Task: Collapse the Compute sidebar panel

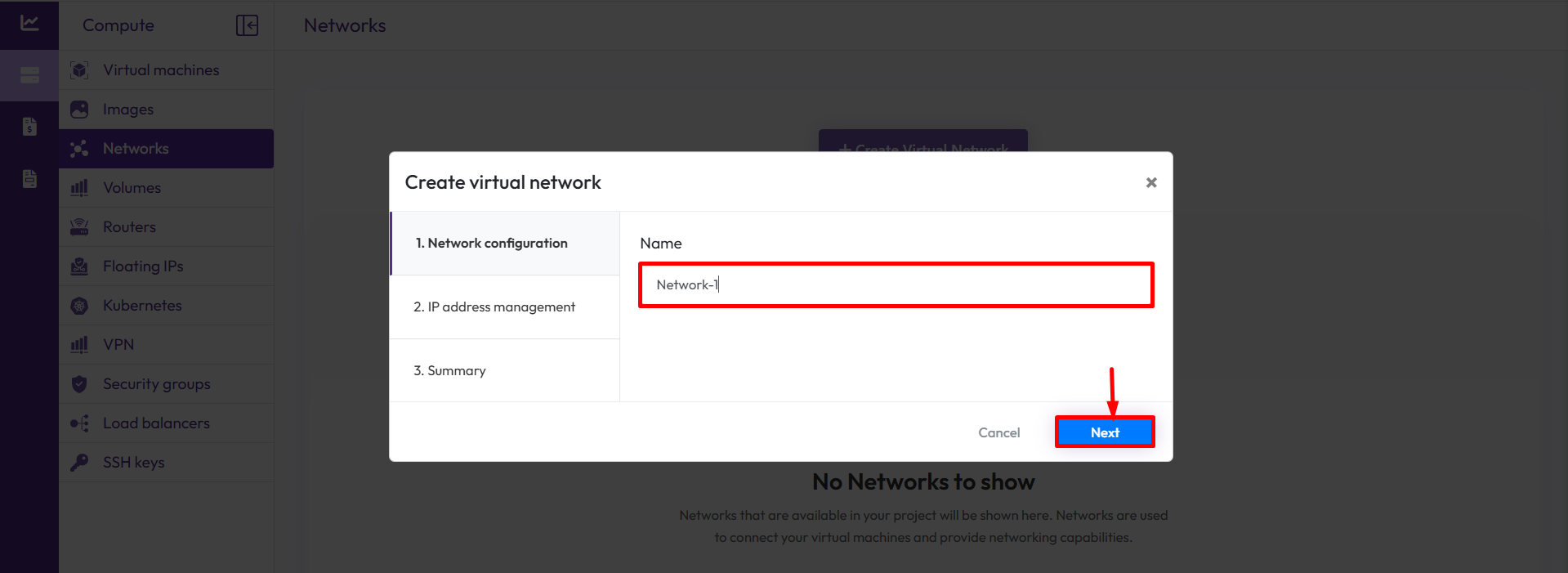Action: (x=247, y=25)
